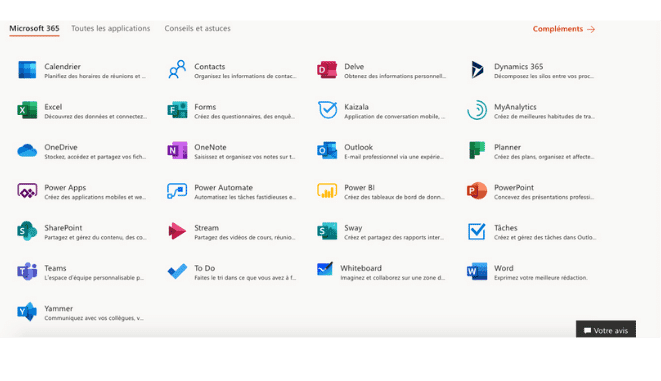Open the Calendrier app icon
The image size is (661, 381).
(x=27, y=70)
